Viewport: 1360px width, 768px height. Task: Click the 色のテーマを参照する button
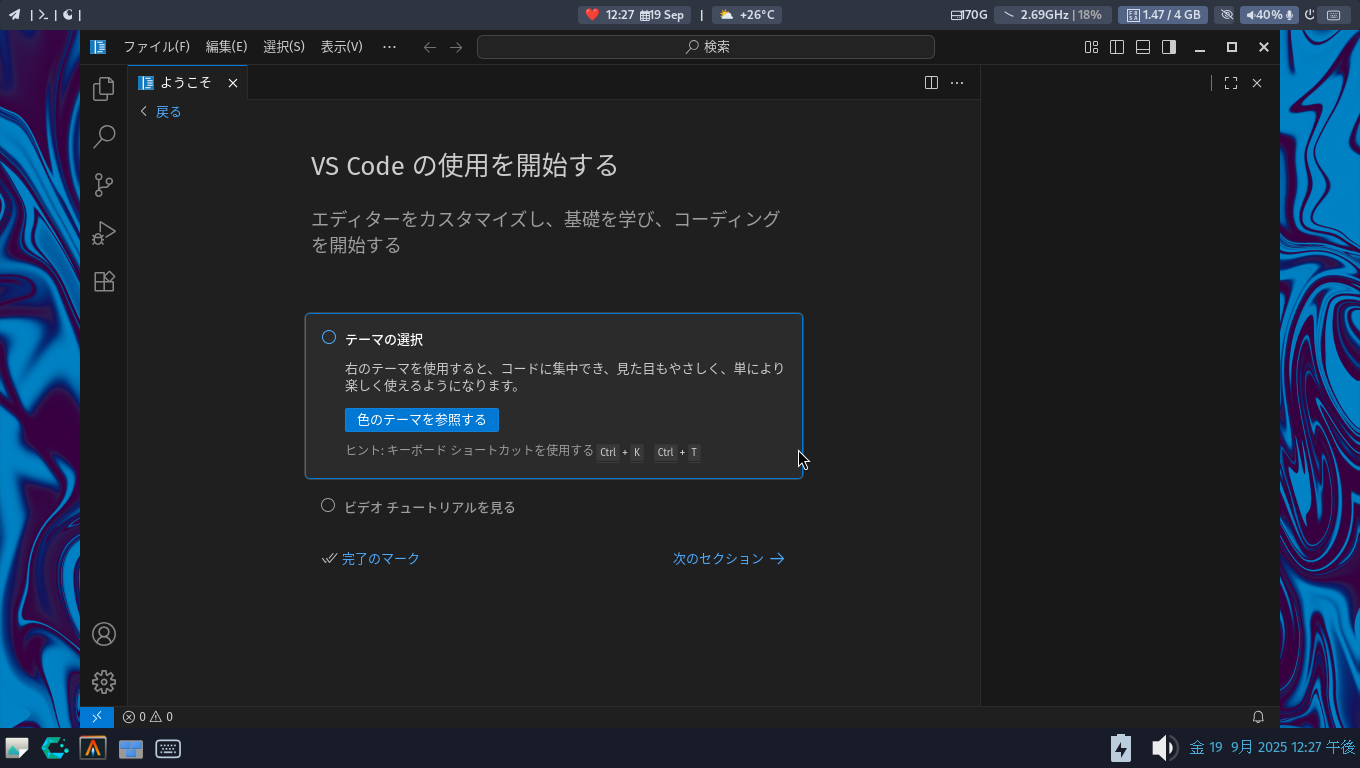tap(422, 420)
